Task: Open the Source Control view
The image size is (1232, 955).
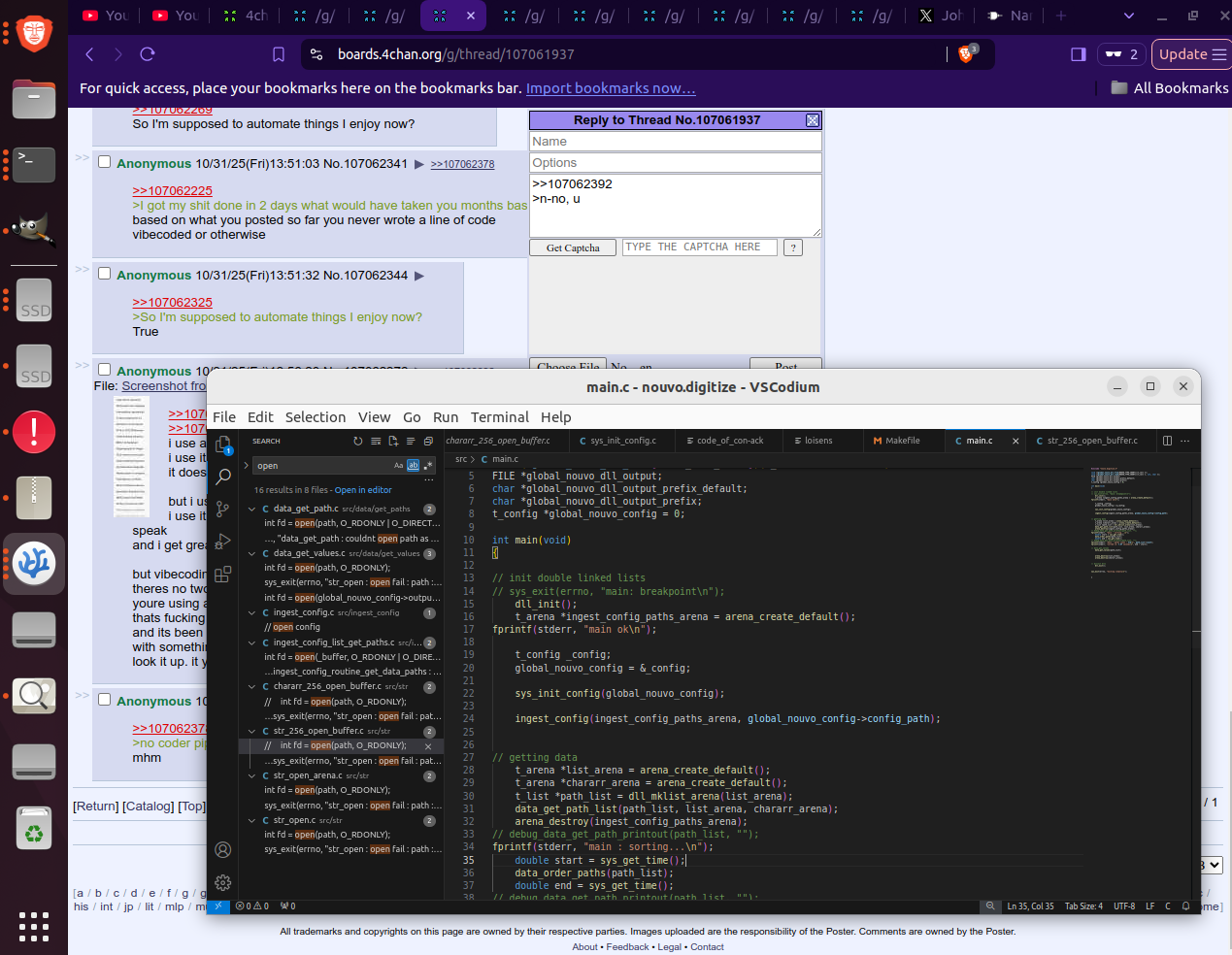Action: [223, 509]
